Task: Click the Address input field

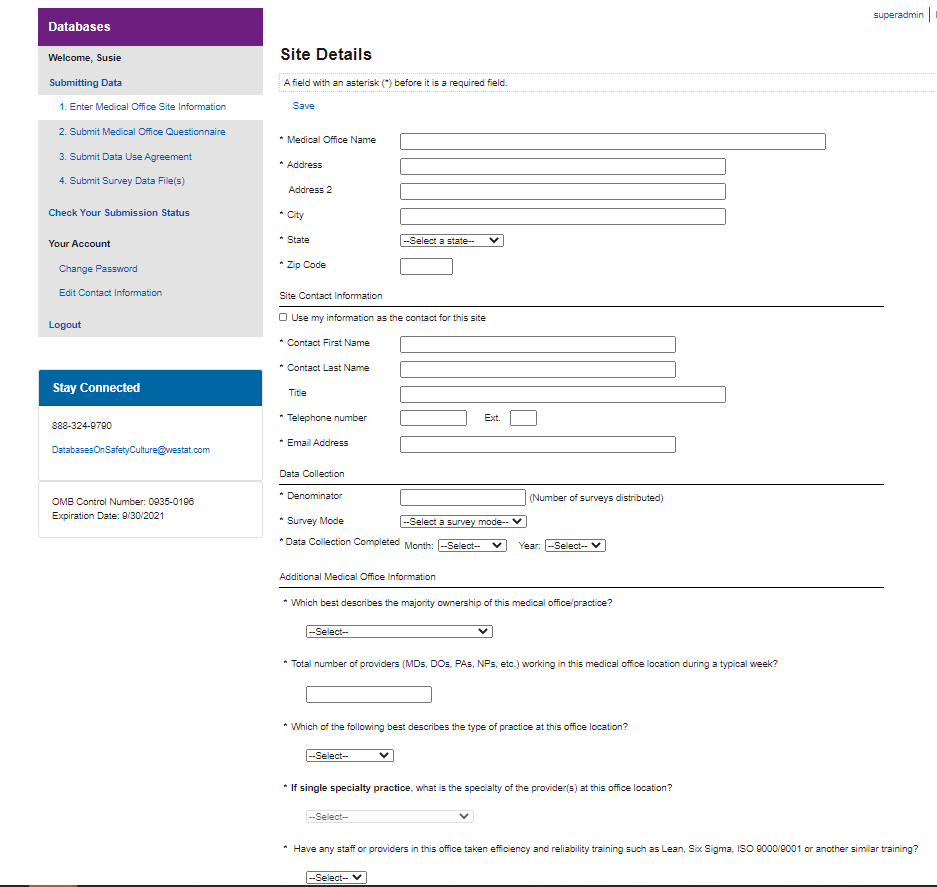Action: pyautogui.click(x=563, y=166)
